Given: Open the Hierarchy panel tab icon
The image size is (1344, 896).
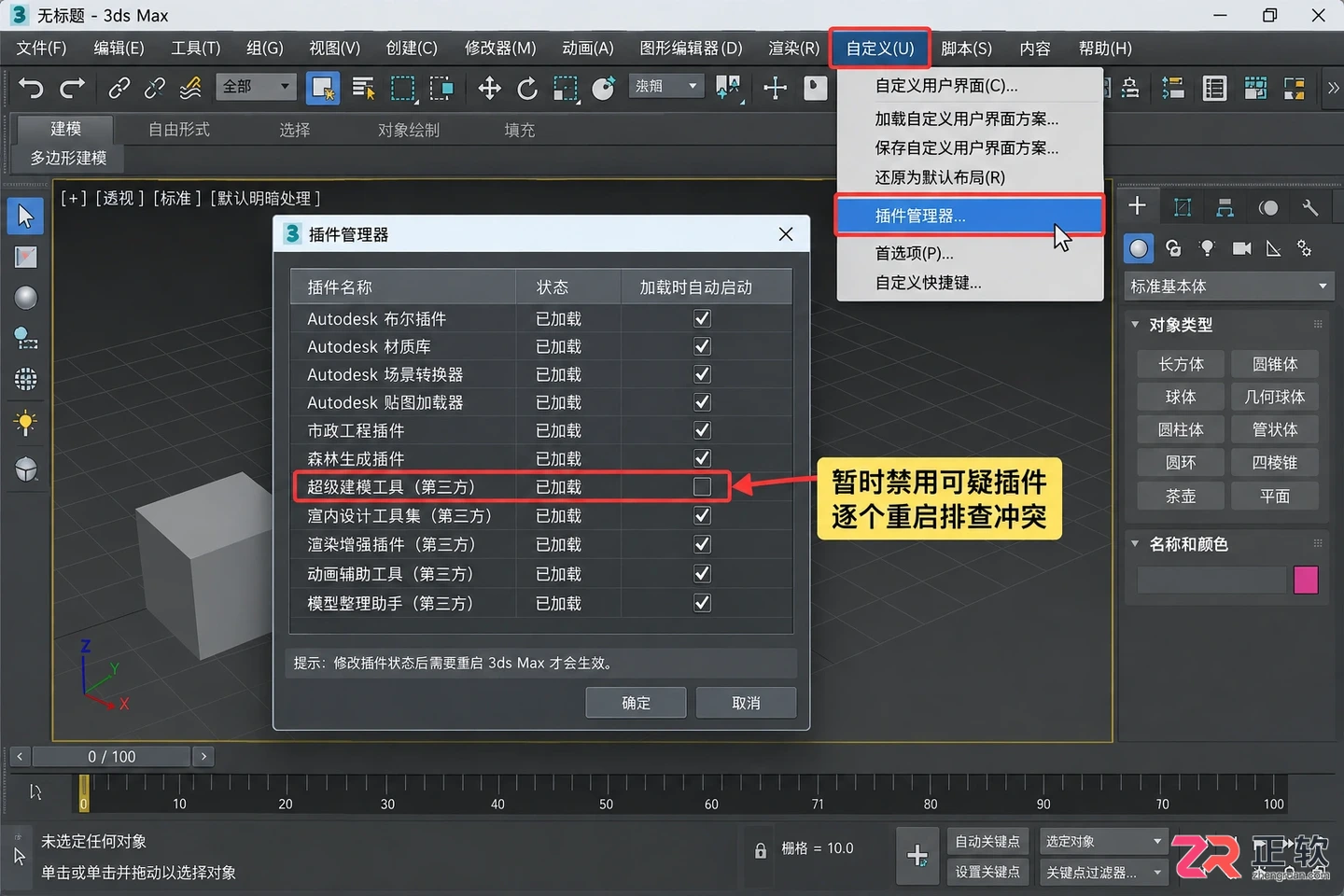Looking at the screenshot, I should tap(1225, 207).
